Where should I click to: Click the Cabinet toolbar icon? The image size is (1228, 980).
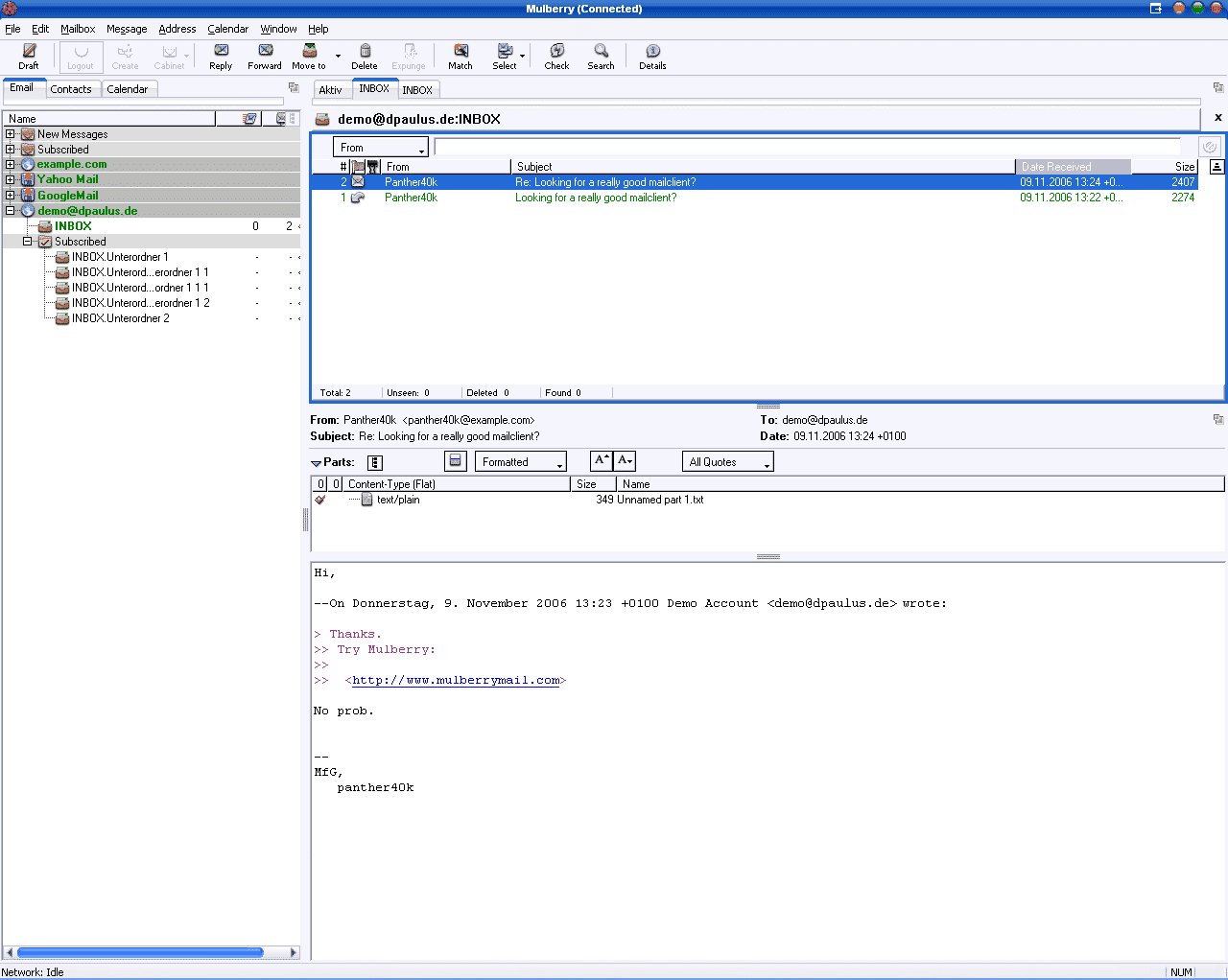(x=169, y=51)
